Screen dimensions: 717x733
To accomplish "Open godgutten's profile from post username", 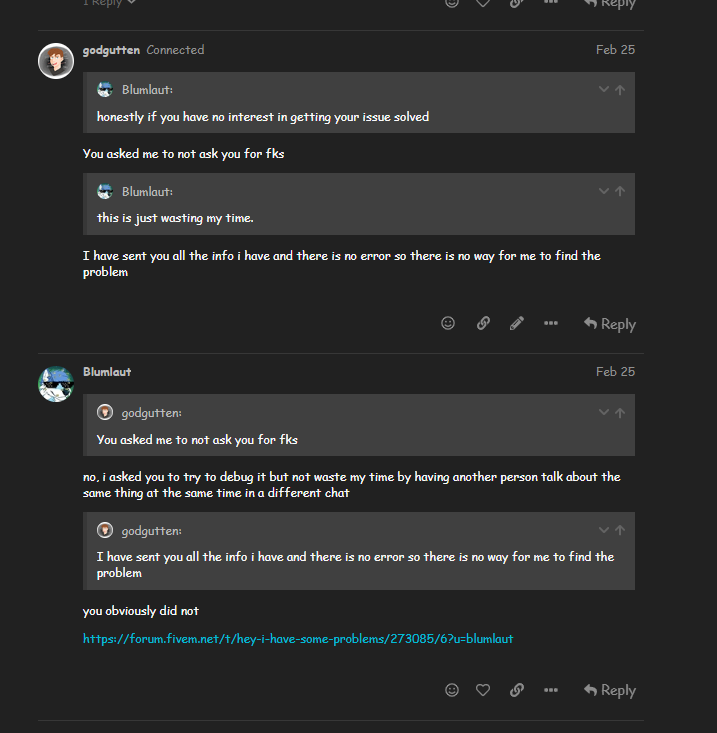I will (x=111, y=50).
